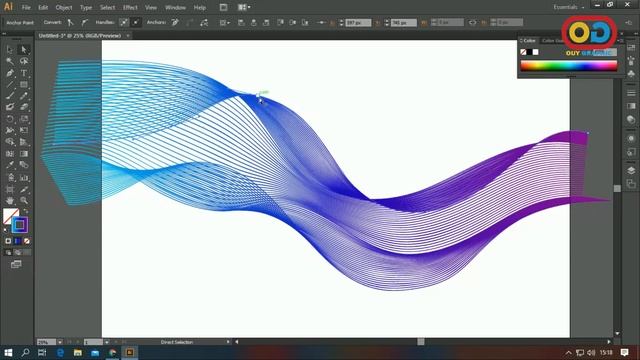Select the Paintbrush tool
The image size is (640, 360).
pos(10,96)
